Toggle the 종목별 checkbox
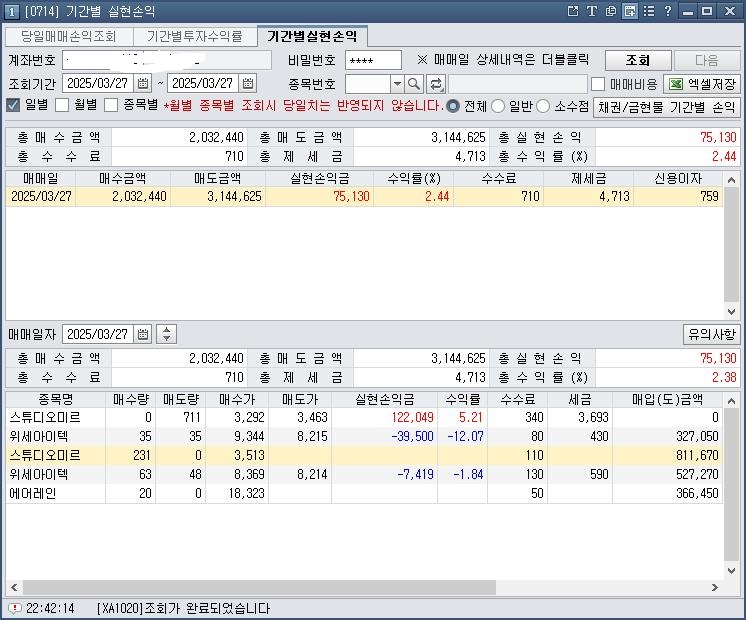This screenshot has width=746, height=620. 111,105
